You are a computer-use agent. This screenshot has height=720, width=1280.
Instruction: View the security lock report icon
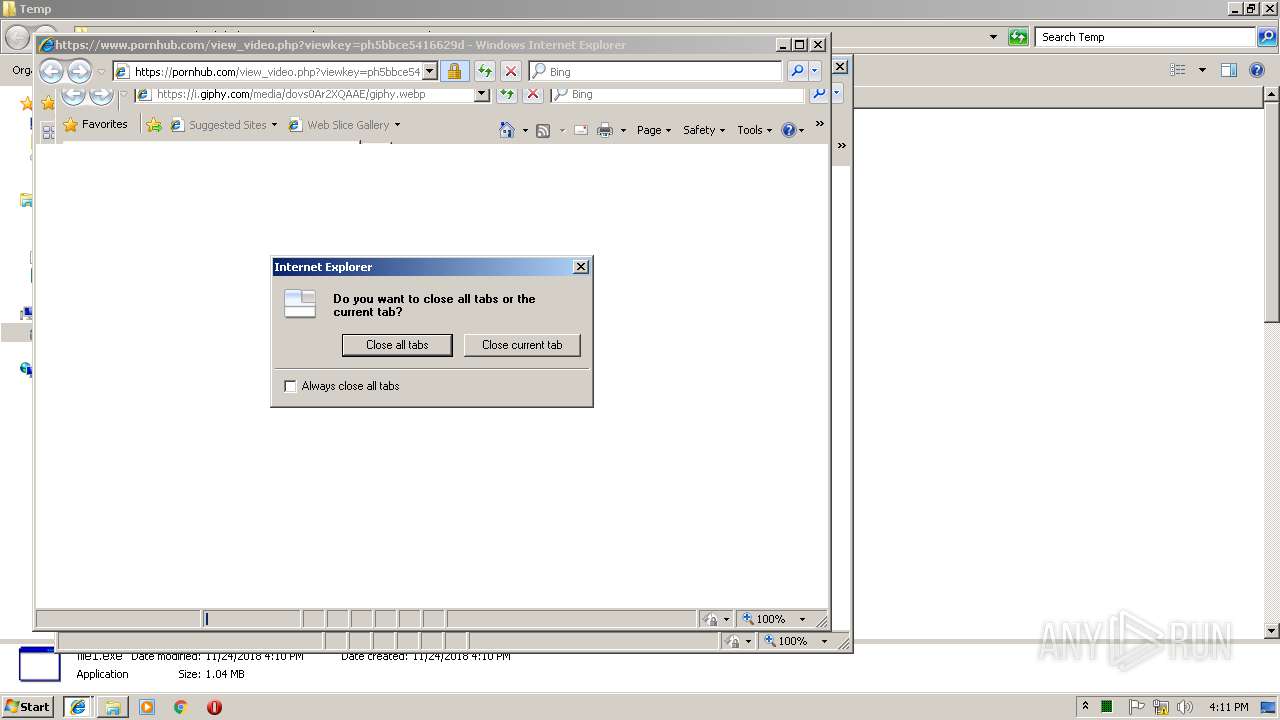[454, 72]
